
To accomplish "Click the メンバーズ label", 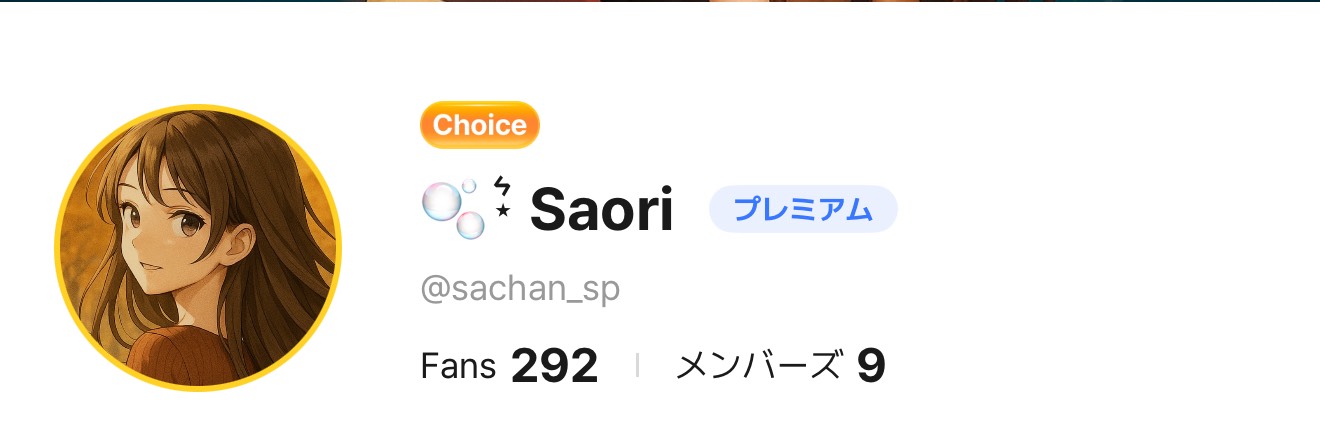I will (x=759, y=367).
